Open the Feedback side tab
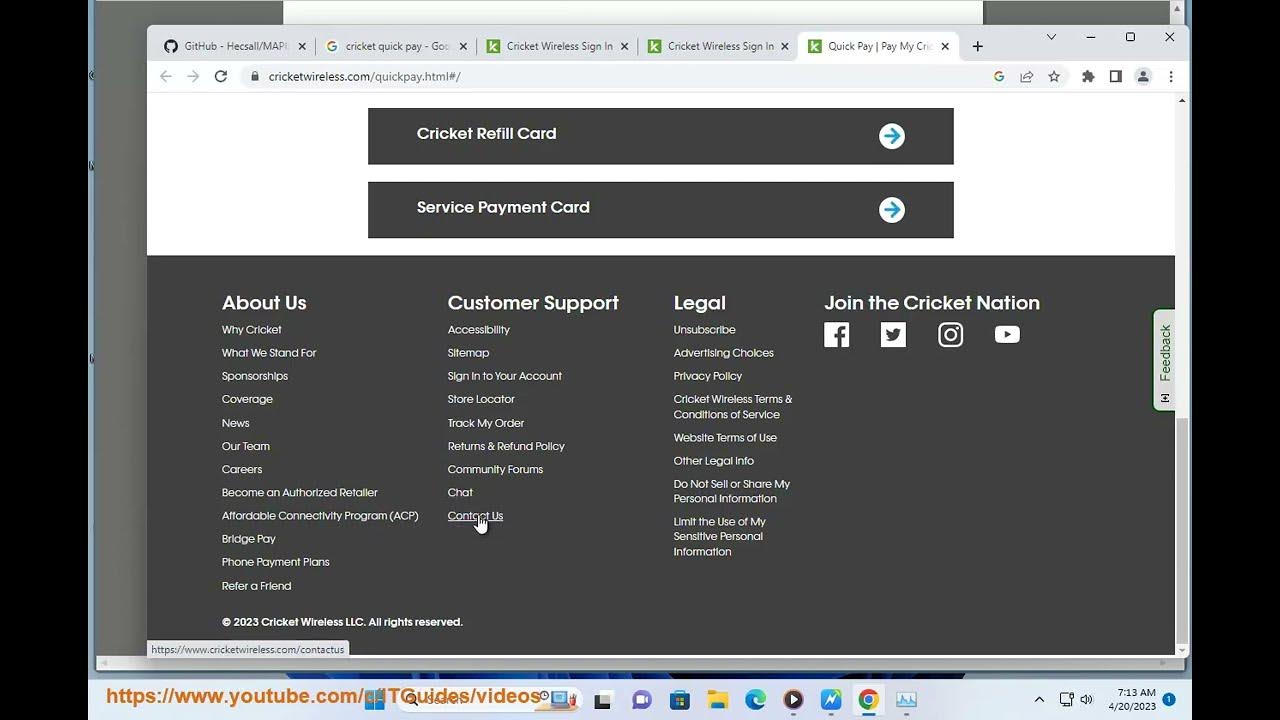This screenshot has width=1280, height=720. [x=1164, y=360]
